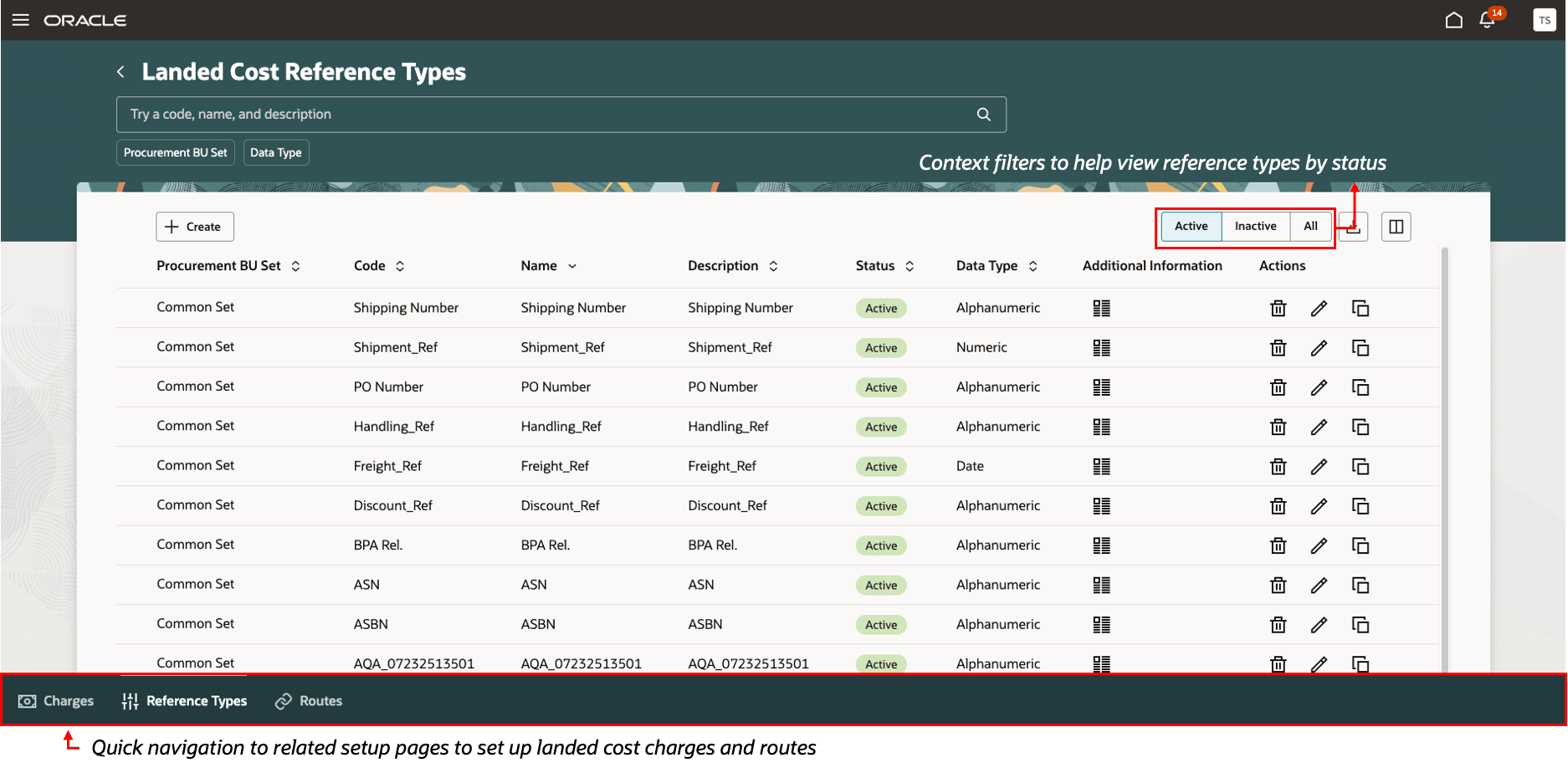Switch to the Charges tab
Screen dimensions: 1568x773
[x=56, y=701]
